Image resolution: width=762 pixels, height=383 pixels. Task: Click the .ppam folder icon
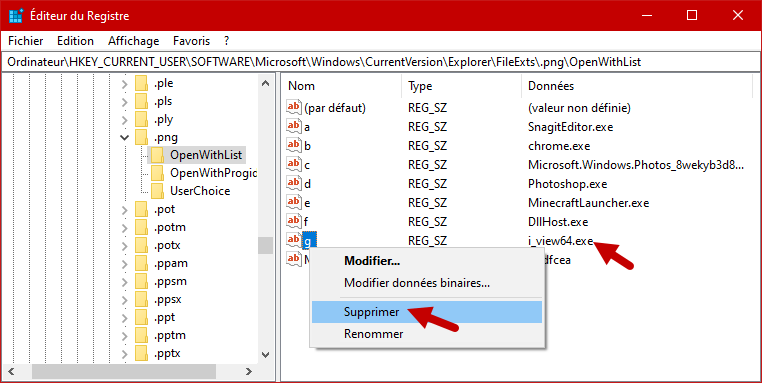141,263
